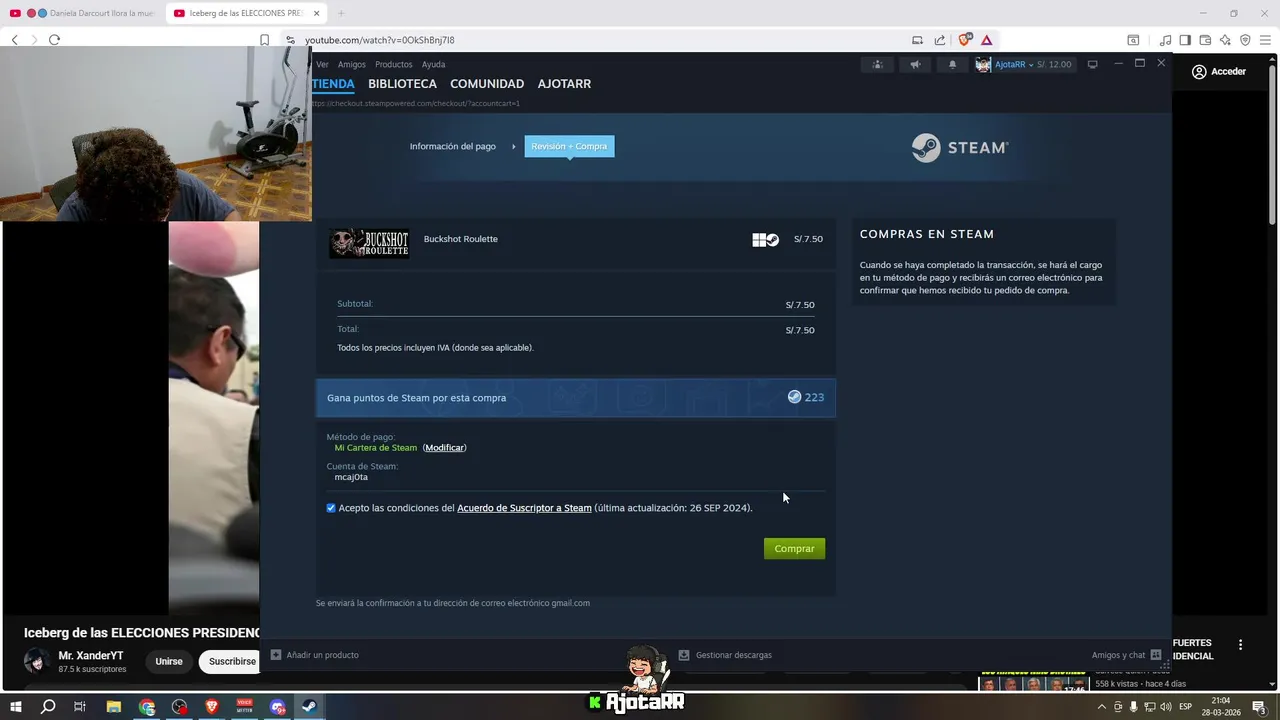Click the browser address bar
Viewport: 1280px width, 720px height.
click(600, 40)
